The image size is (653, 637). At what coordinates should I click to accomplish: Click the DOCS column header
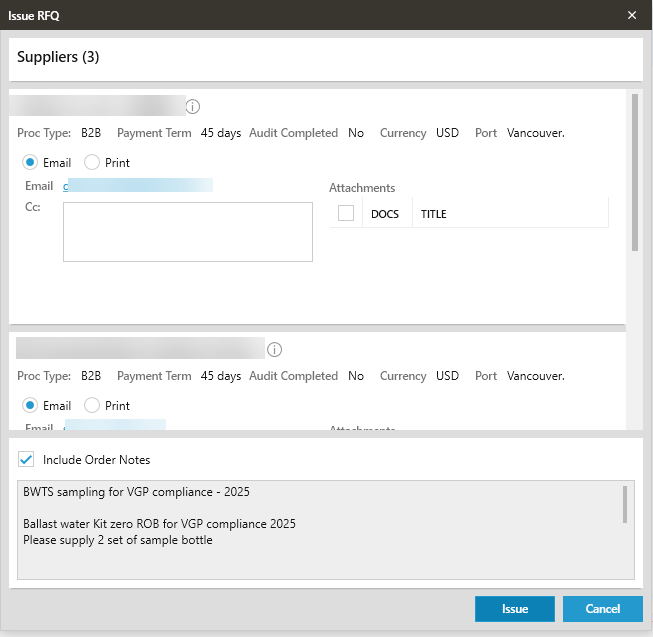pyautogui.click(x=384, y=214)
